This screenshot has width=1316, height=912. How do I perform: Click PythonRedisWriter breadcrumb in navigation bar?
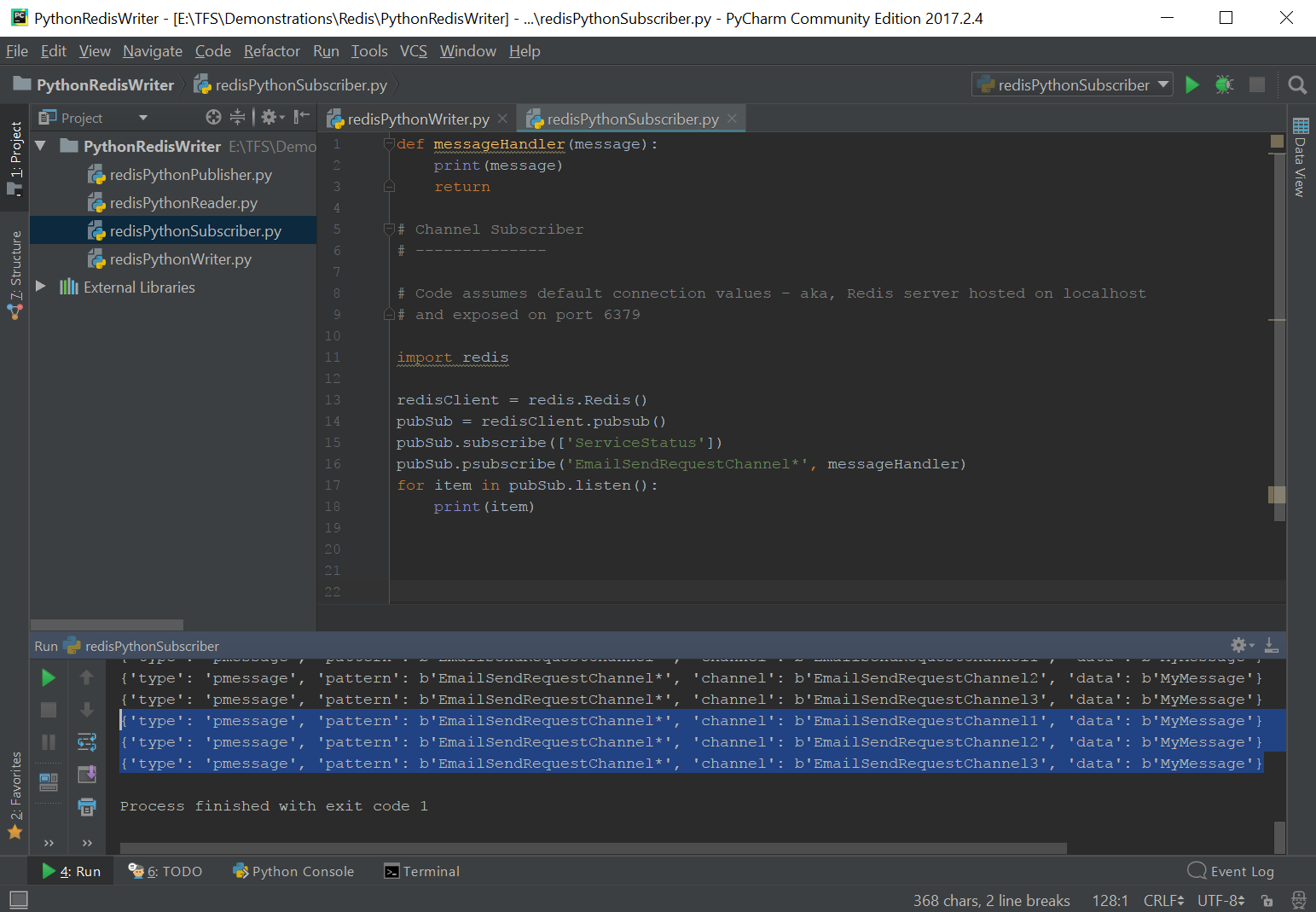coord(94,84)
